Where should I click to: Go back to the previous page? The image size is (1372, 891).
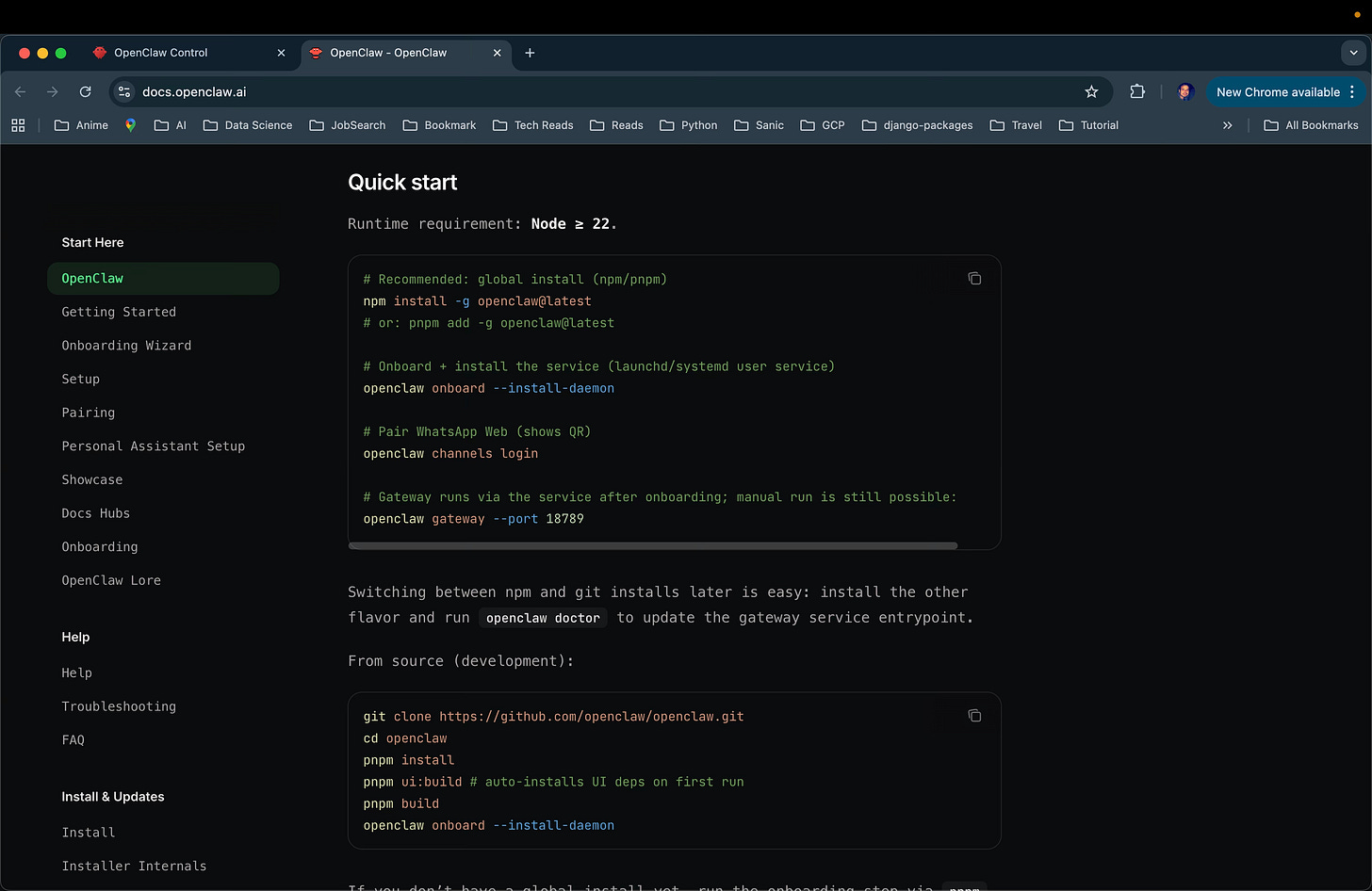pyautogui.click(x=21, y=91)
